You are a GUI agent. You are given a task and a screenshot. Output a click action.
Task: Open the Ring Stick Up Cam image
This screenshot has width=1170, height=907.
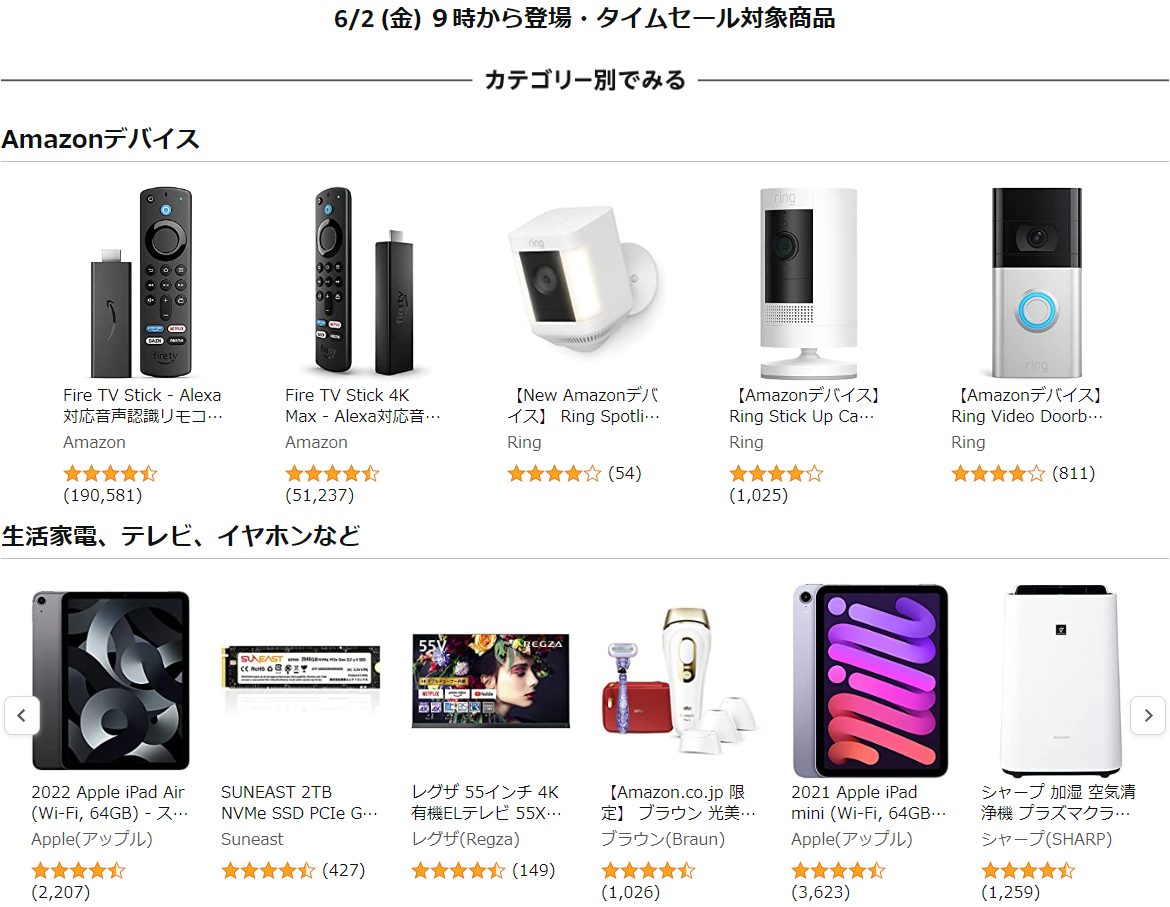click(x=808, y=283)
